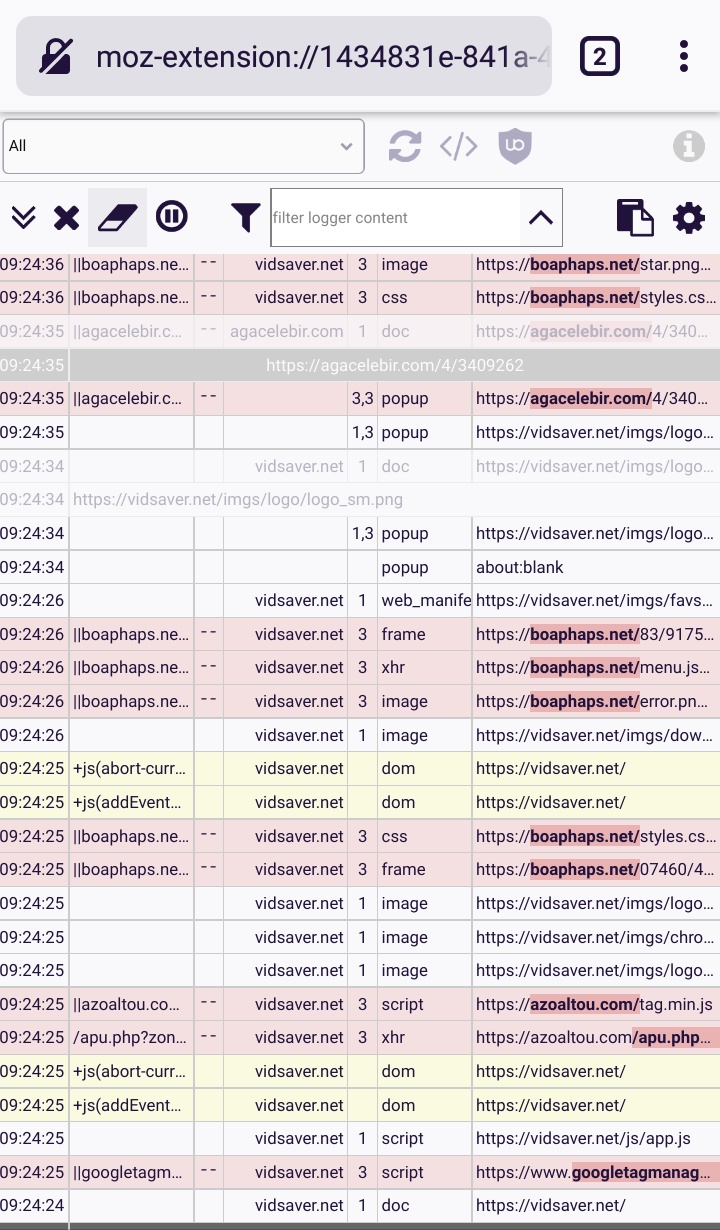Open the copy entries icon

tap(635, 217)
